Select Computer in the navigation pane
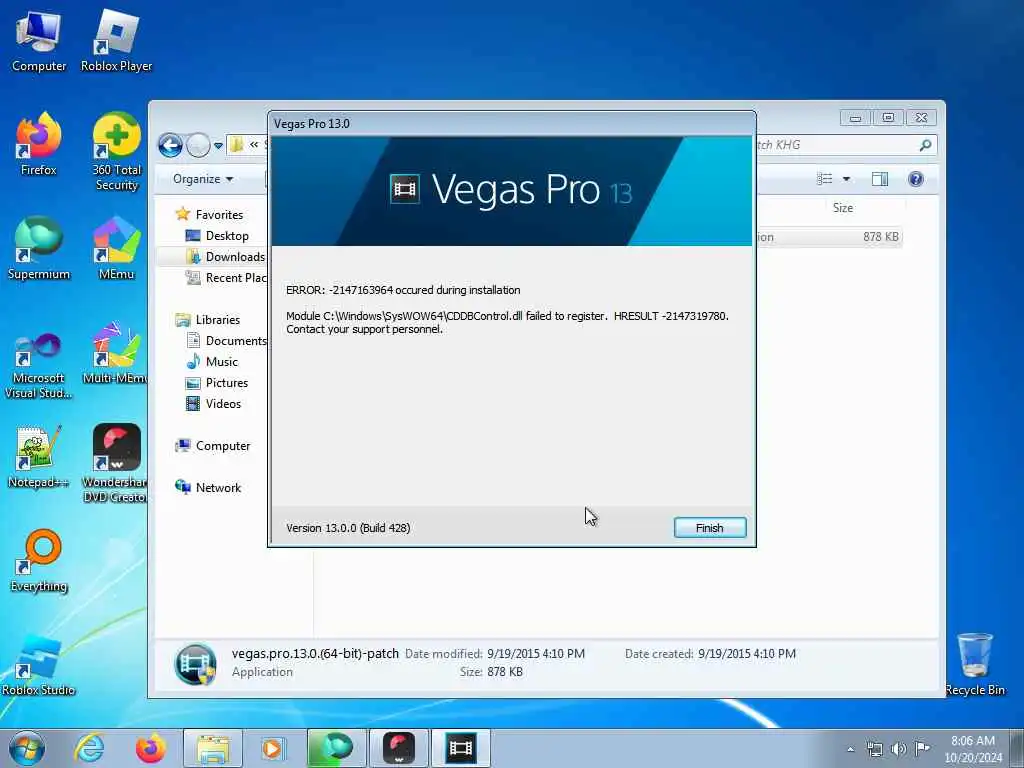 click(213, 445)
